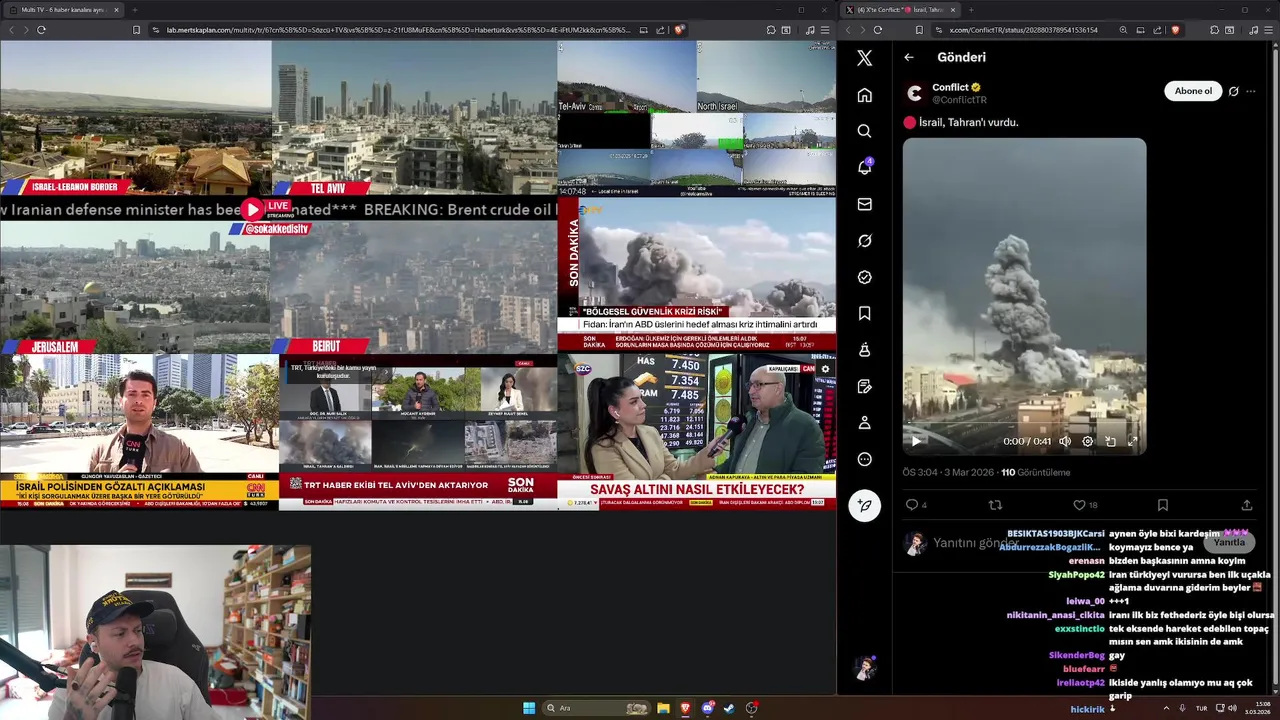Select the Israel-Lebanon Border camera feed

point(135,118)
